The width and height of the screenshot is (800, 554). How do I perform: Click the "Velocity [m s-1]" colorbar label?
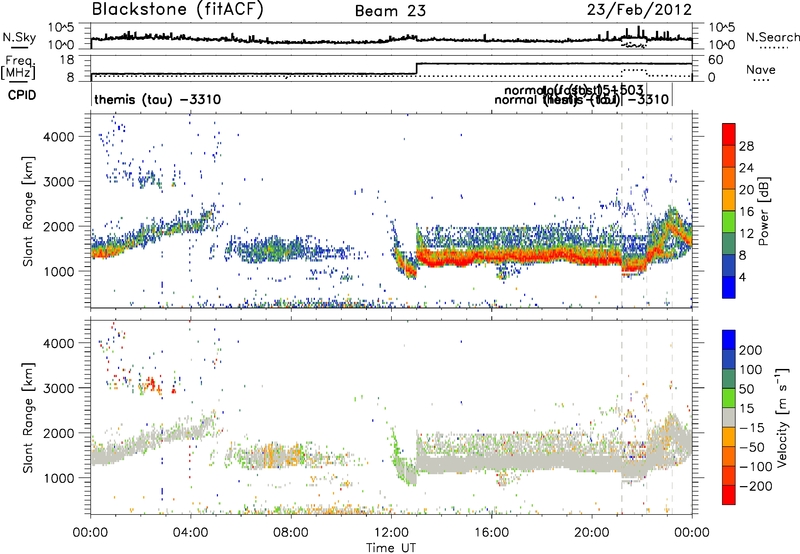[782, 417]
